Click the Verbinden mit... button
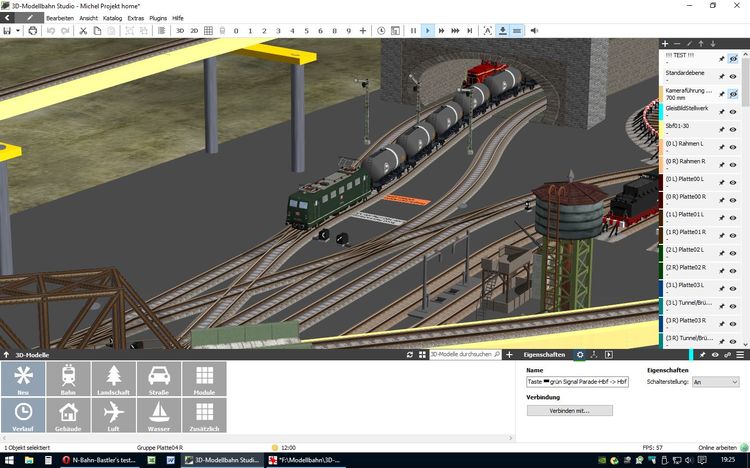This screenshot has height=468, width=750. (569, 410)
